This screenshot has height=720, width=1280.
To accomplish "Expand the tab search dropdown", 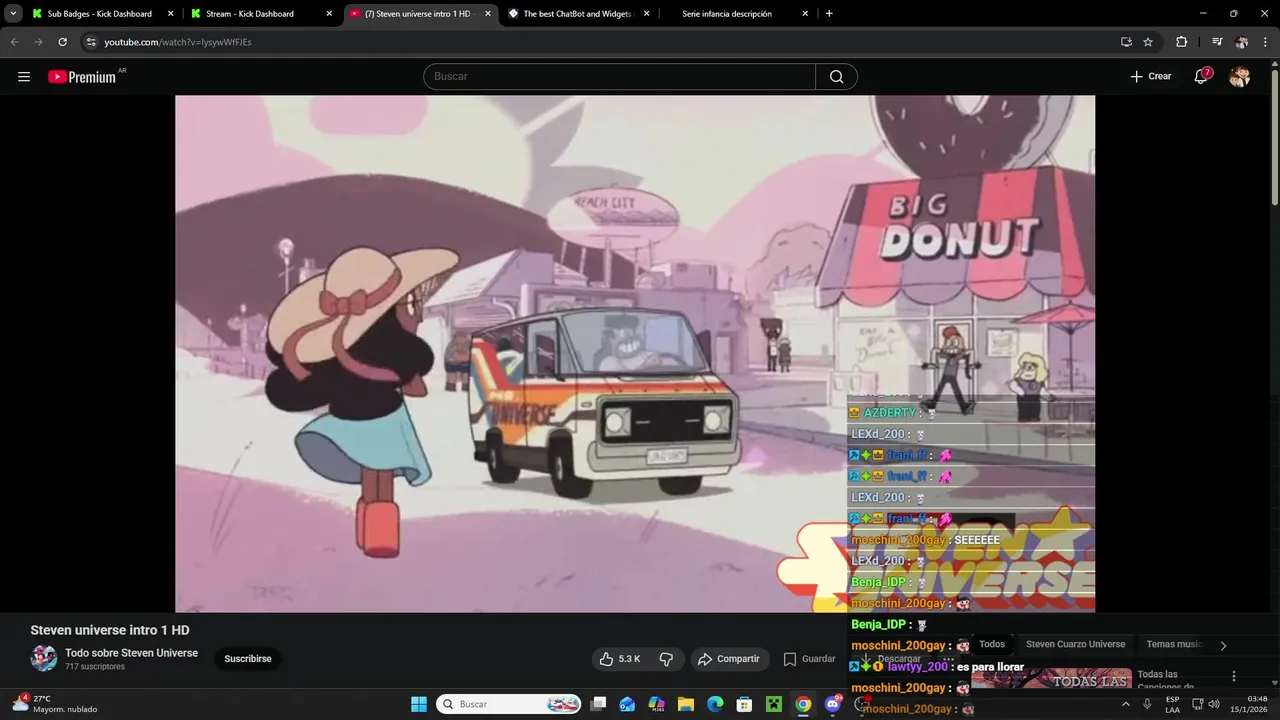I will pos(13,14).
